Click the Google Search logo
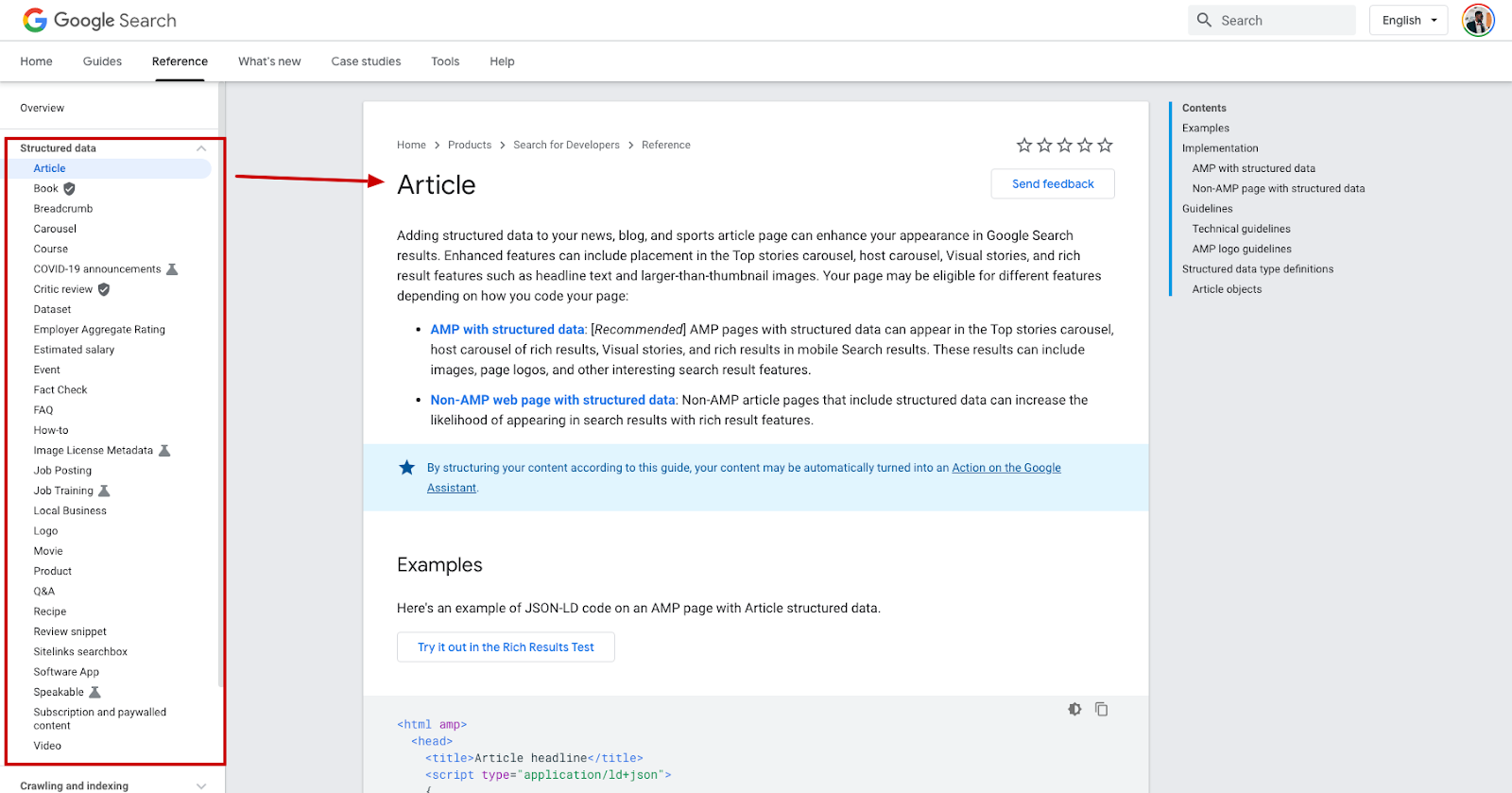Screen dimensions: 1512x793 pos(99,20)
